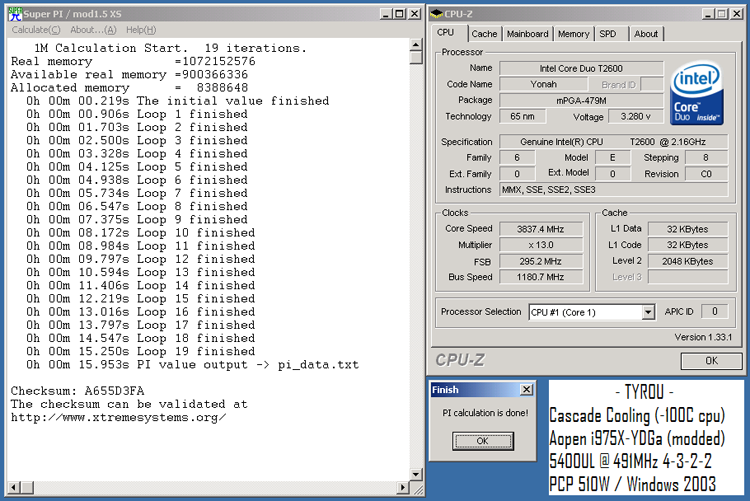This screenshot has height=501, width=750.
Task: Open the About menu in Super PI
Action: coord(93,30)
